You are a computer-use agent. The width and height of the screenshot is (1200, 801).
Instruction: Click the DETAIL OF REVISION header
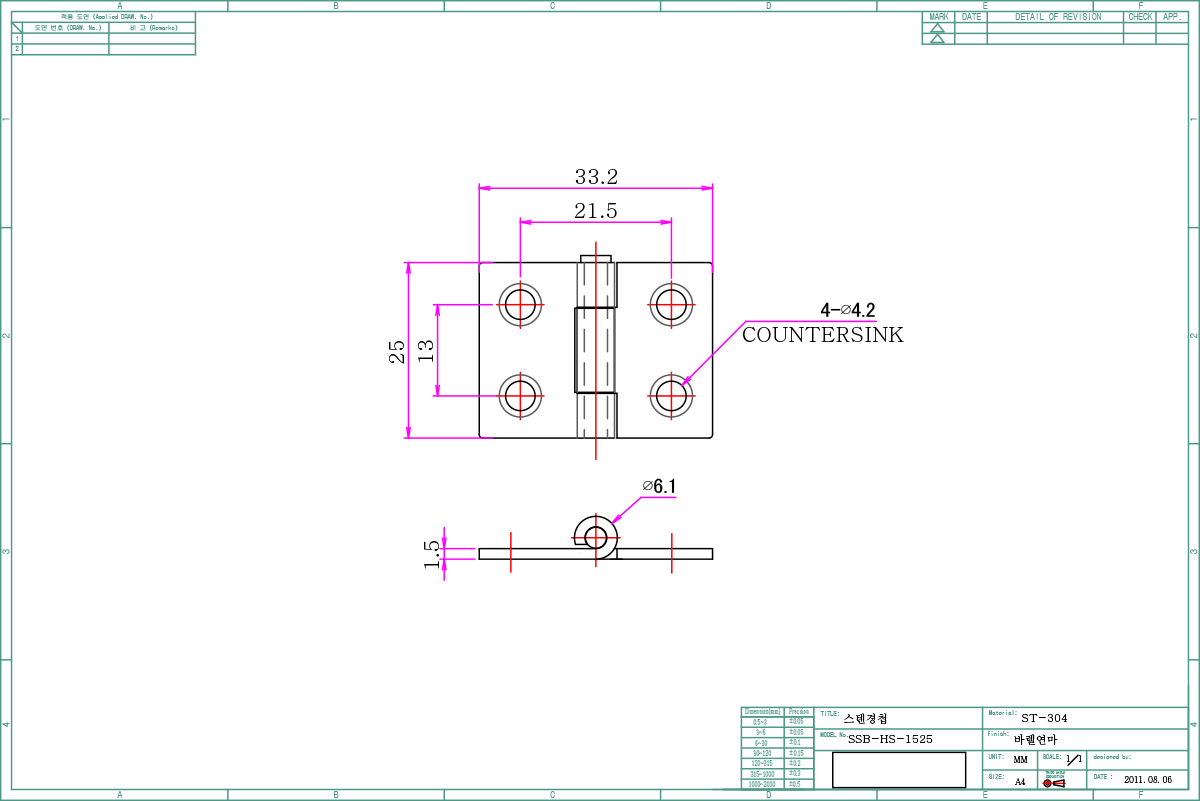(1058, 17)
